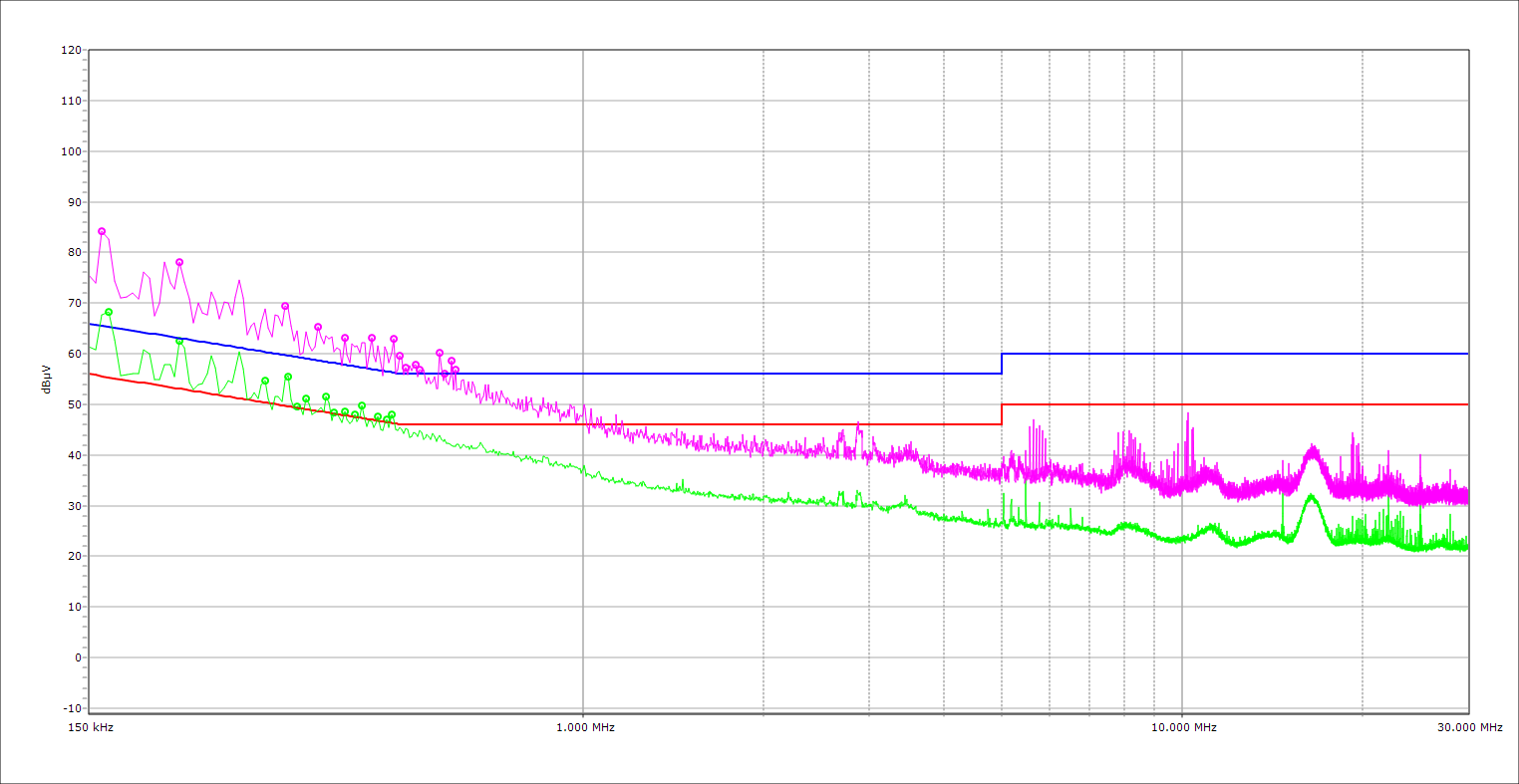Click the dBµV y-axis unit label
Viewport: 1519px width, 784px height.
point(47,379)
